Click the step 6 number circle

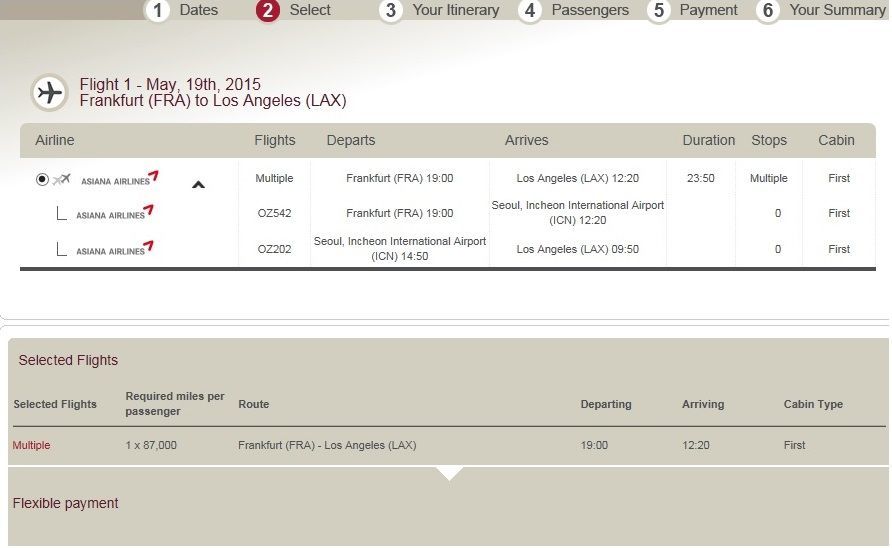click(767, 10)
